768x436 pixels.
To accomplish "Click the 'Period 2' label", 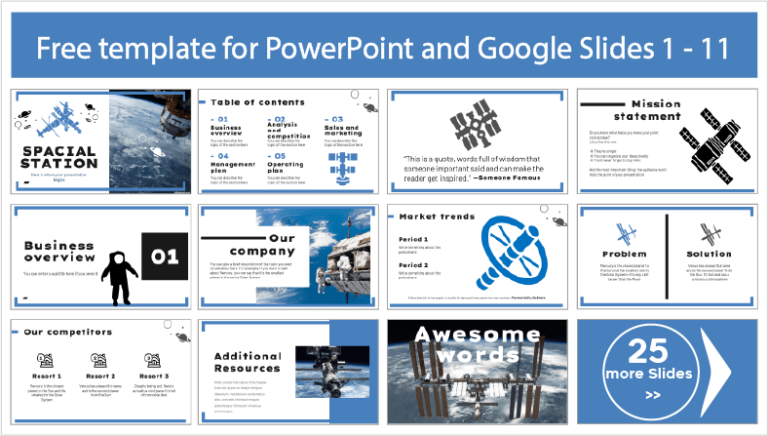I will point(413,265).
